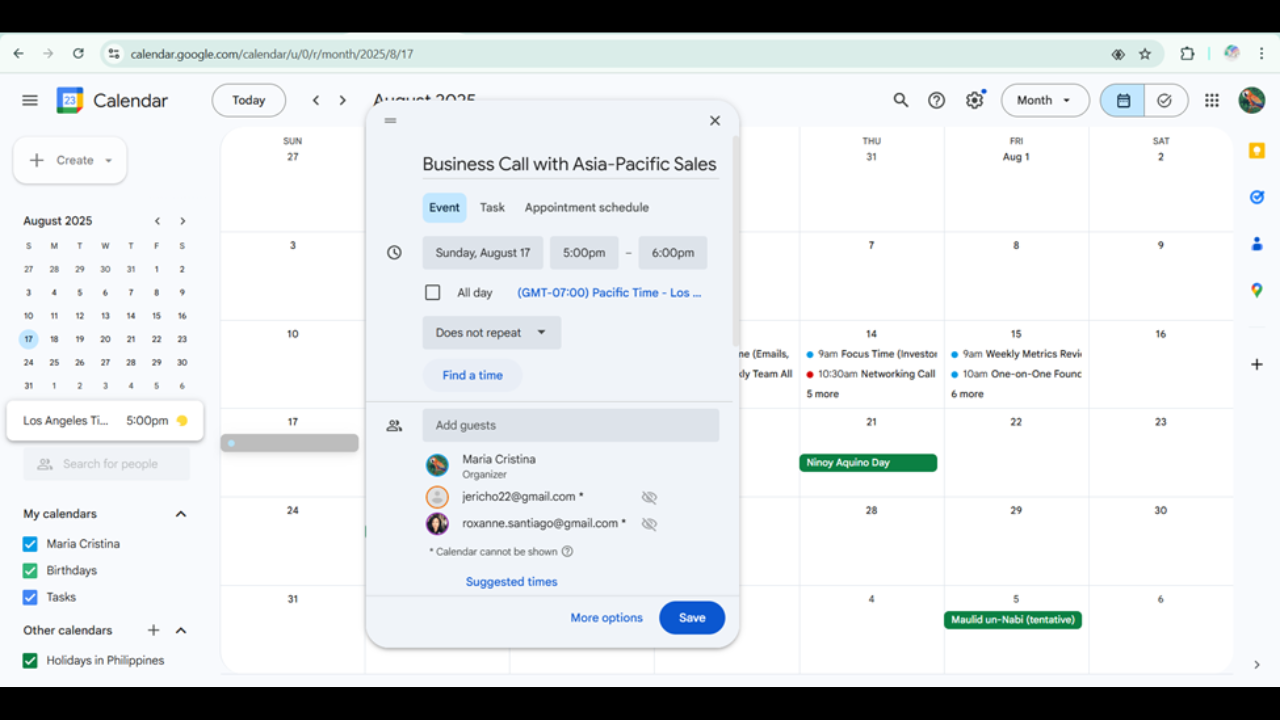The width and height of the screenshot is (1280, 720).
Task: Add another calendar with the plus icon
Action: (154, 630)
